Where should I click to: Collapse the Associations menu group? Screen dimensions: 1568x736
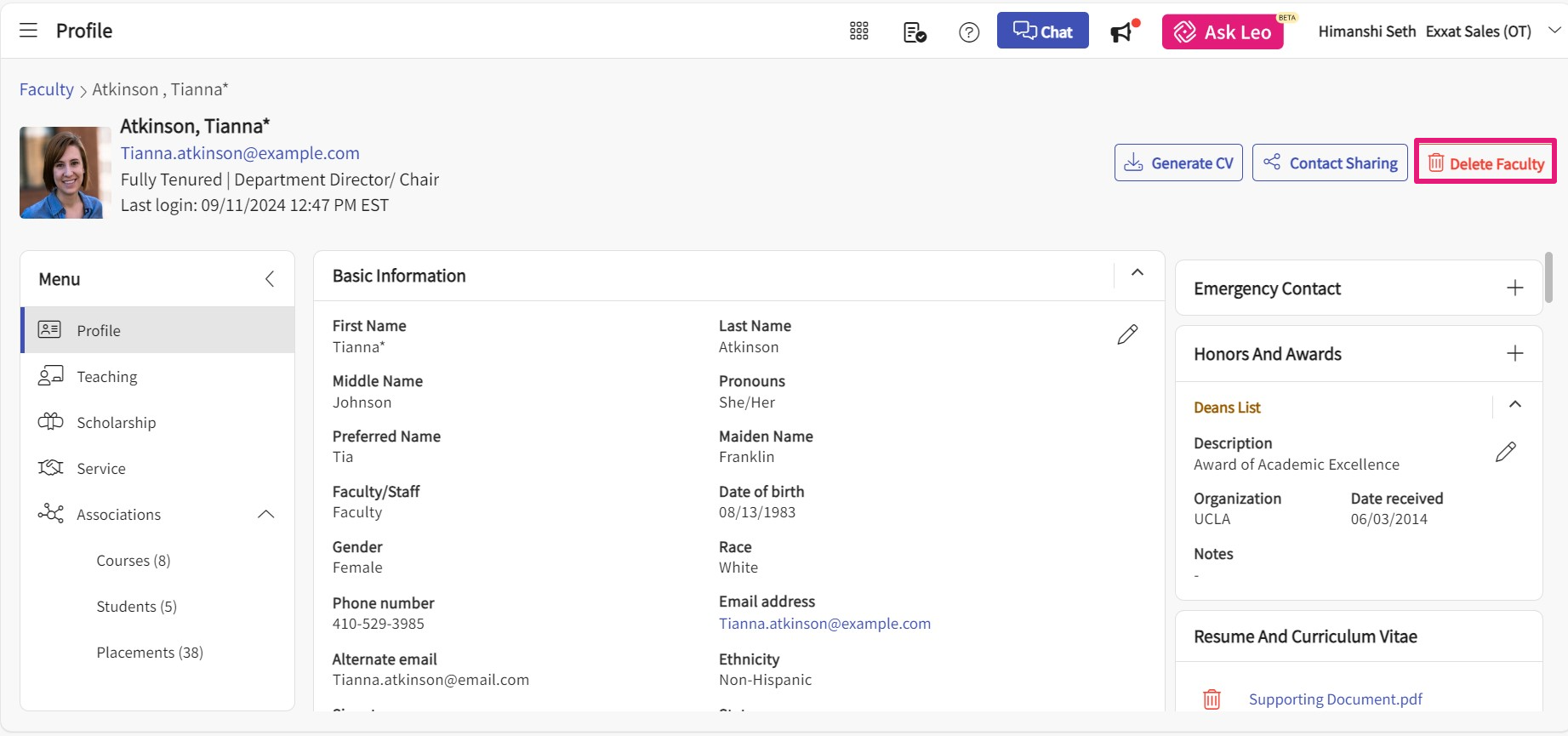pos(265,515)
